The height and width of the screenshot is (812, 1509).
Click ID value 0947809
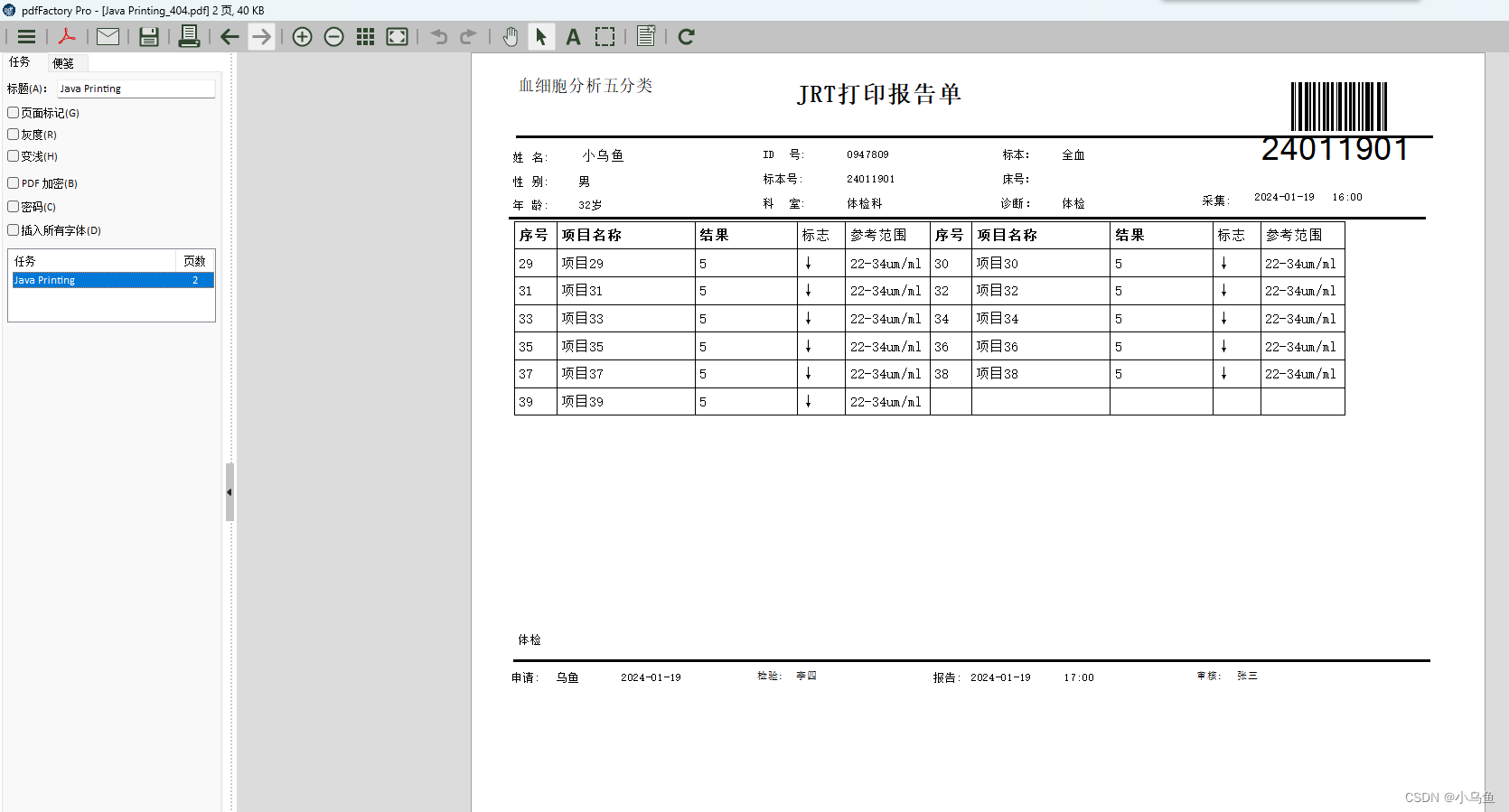tap(867, 154)
